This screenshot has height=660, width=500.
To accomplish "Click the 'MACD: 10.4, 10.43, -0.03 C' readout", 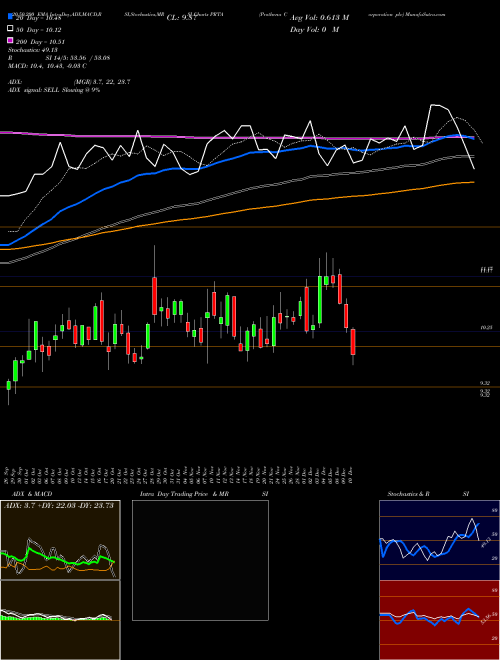I will [x=47, y=66].
